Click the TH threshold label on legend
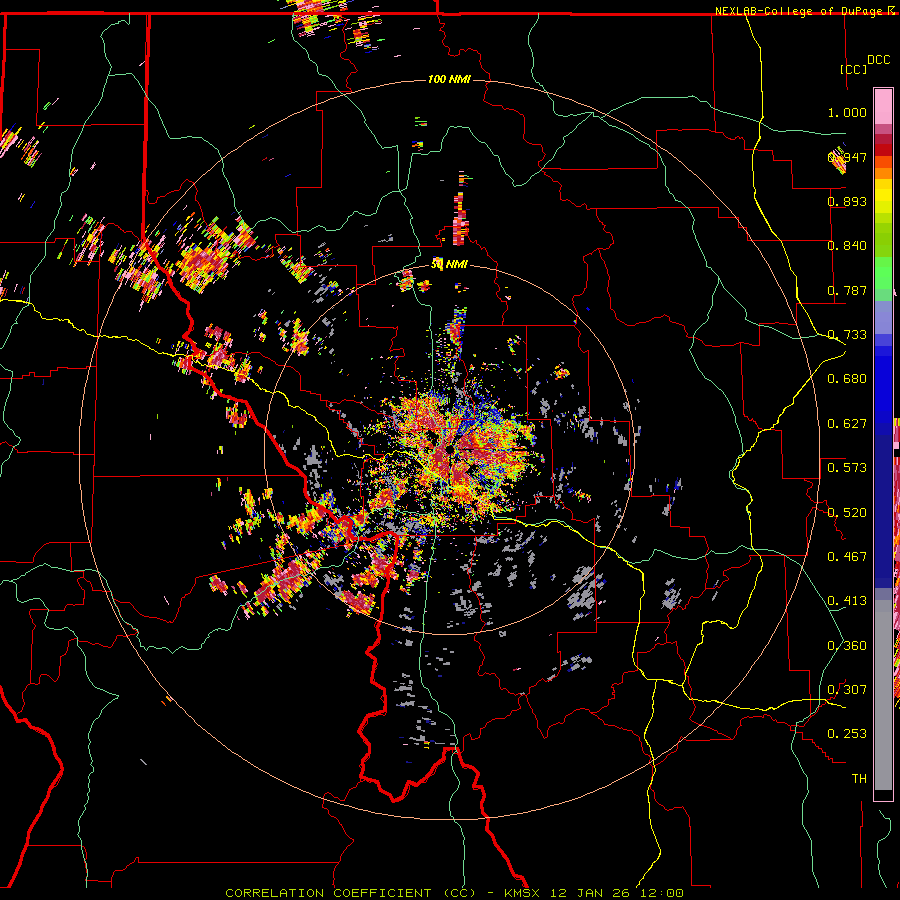Viewport: 900px width, 900px height. tap(859, 779)
